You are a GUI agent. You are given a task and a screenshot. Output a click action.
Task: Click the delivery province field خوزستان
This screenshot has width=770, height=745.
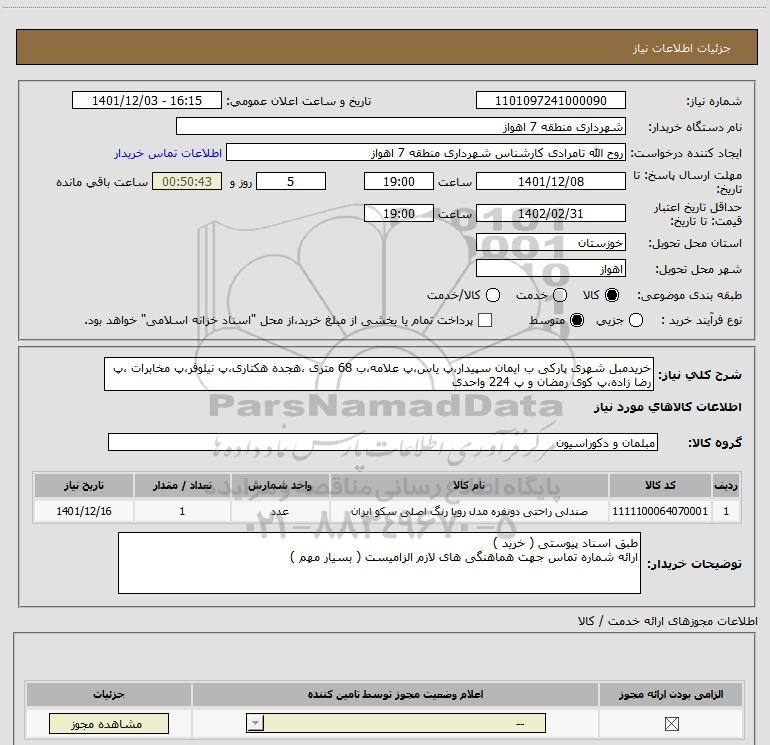(x=550, y=242)
